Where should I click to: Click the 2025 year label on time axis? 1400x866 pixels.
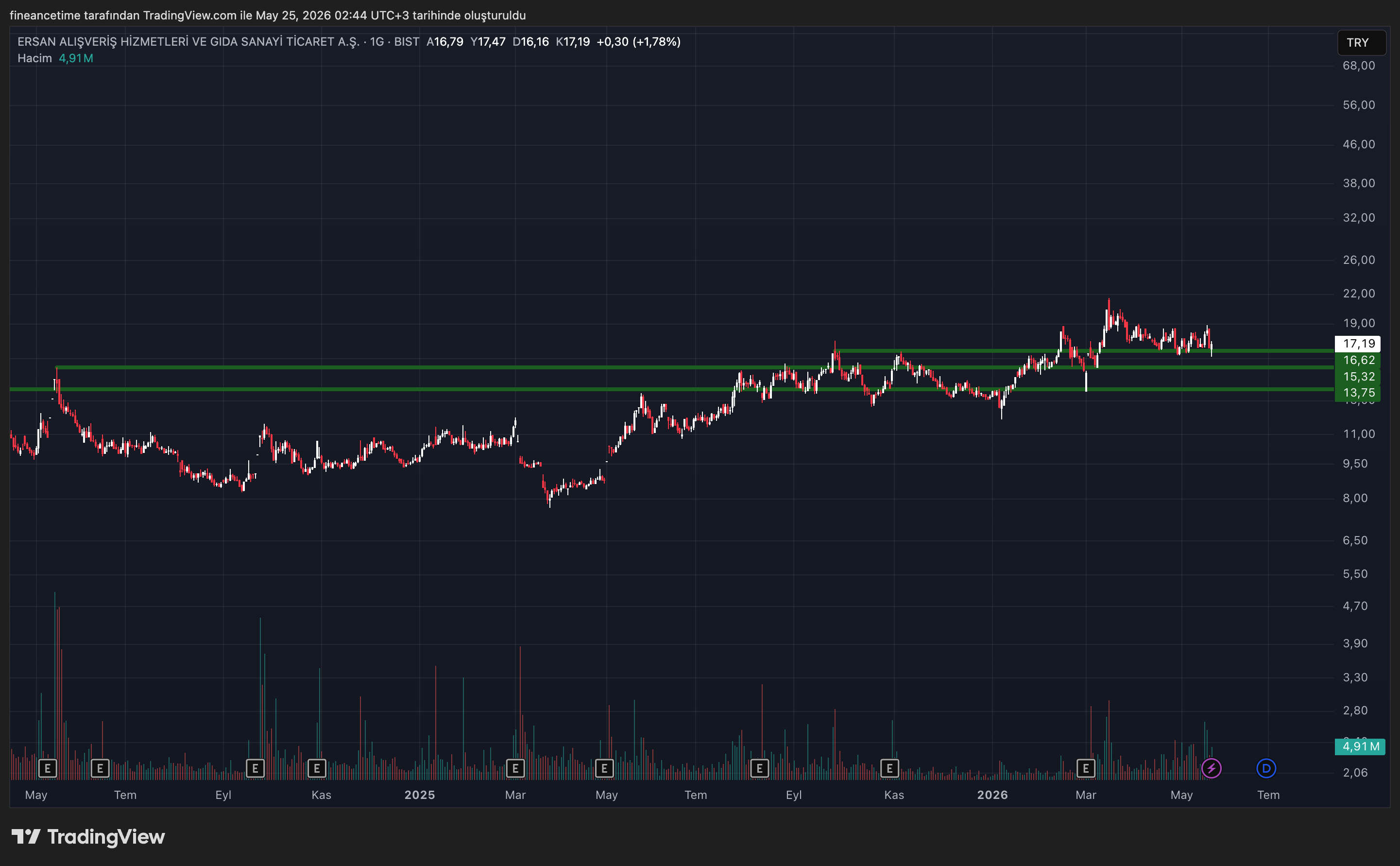point(420,795)
